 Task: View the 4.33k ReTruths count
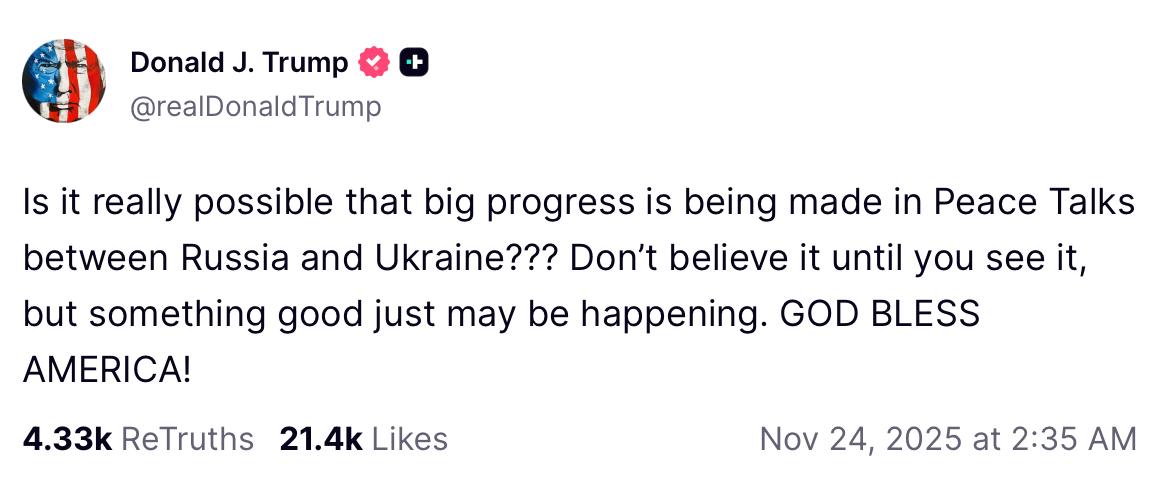66,438
